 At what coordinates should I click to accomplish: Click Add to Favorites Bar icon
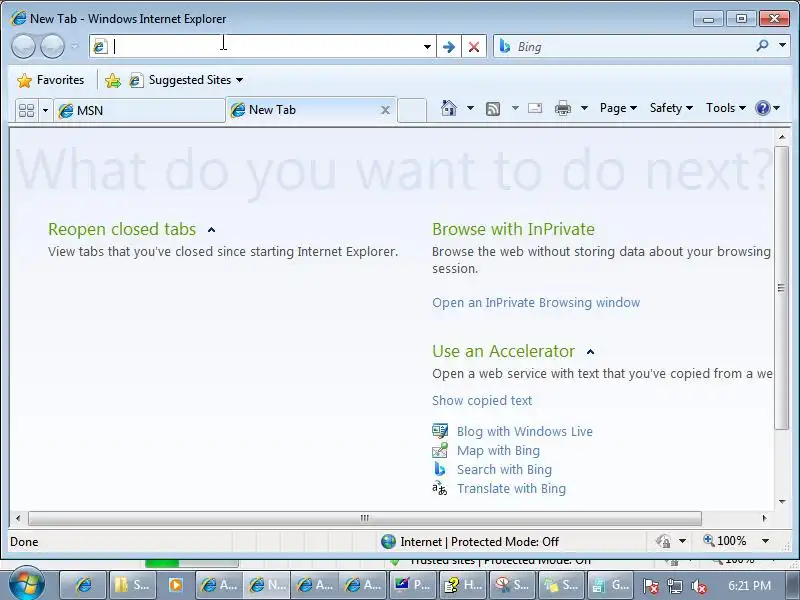click(x=113, y=80)
